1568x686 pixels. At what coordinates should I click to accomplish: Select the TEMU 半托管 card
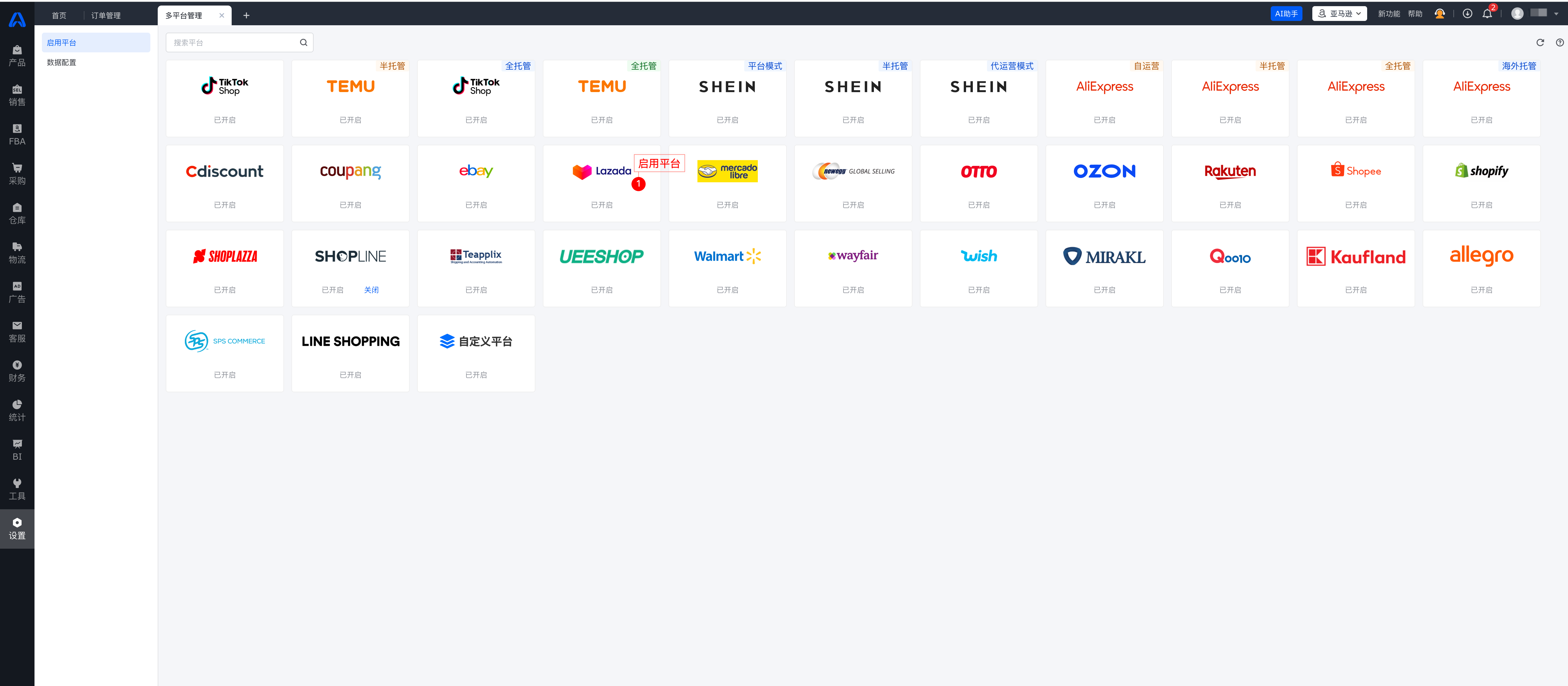pos(350,99)
